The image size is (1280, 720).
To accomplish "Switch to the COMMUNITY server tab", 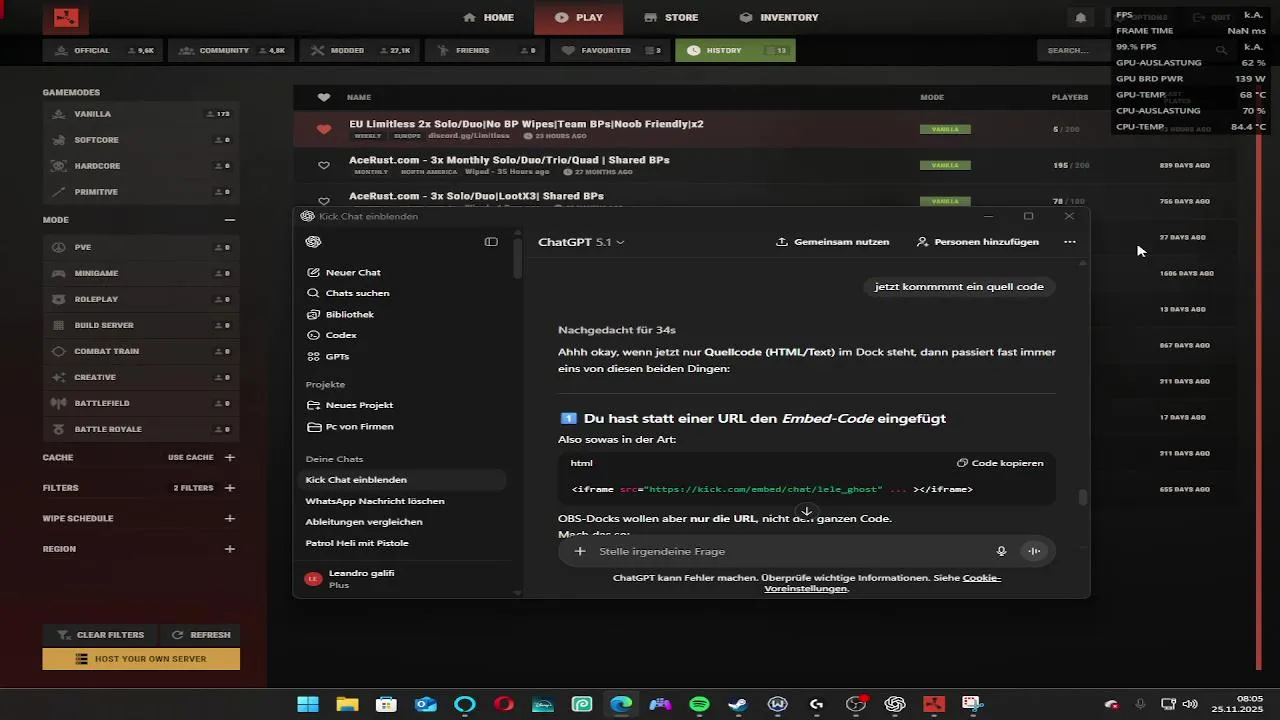I will coord(231,50).
